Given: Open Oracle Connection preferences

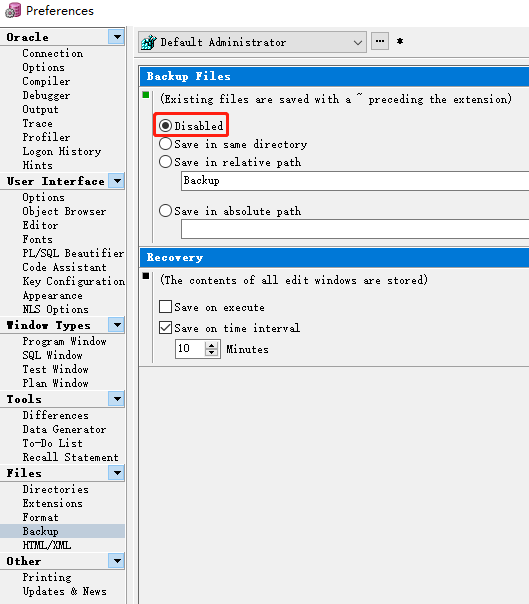Looking at the screenshot, I should coord(52,53).
